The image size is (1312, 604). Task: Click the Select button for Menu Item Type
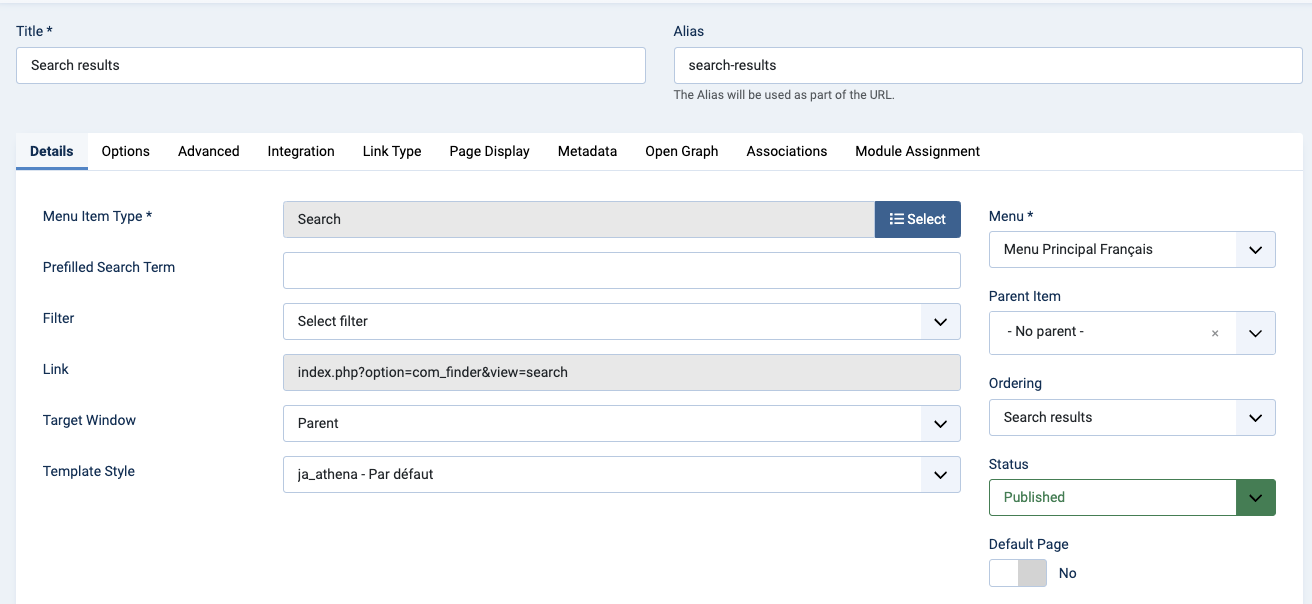point(917,219)
